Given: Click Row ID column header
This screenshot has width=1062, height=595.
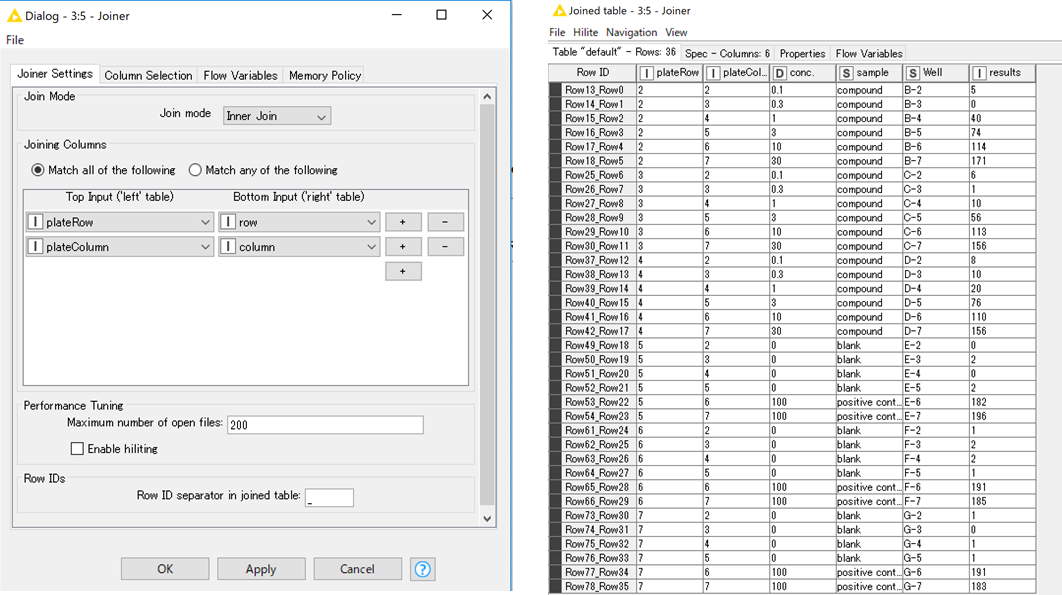Looking at the screenshot, I should [x=593, y=73].
